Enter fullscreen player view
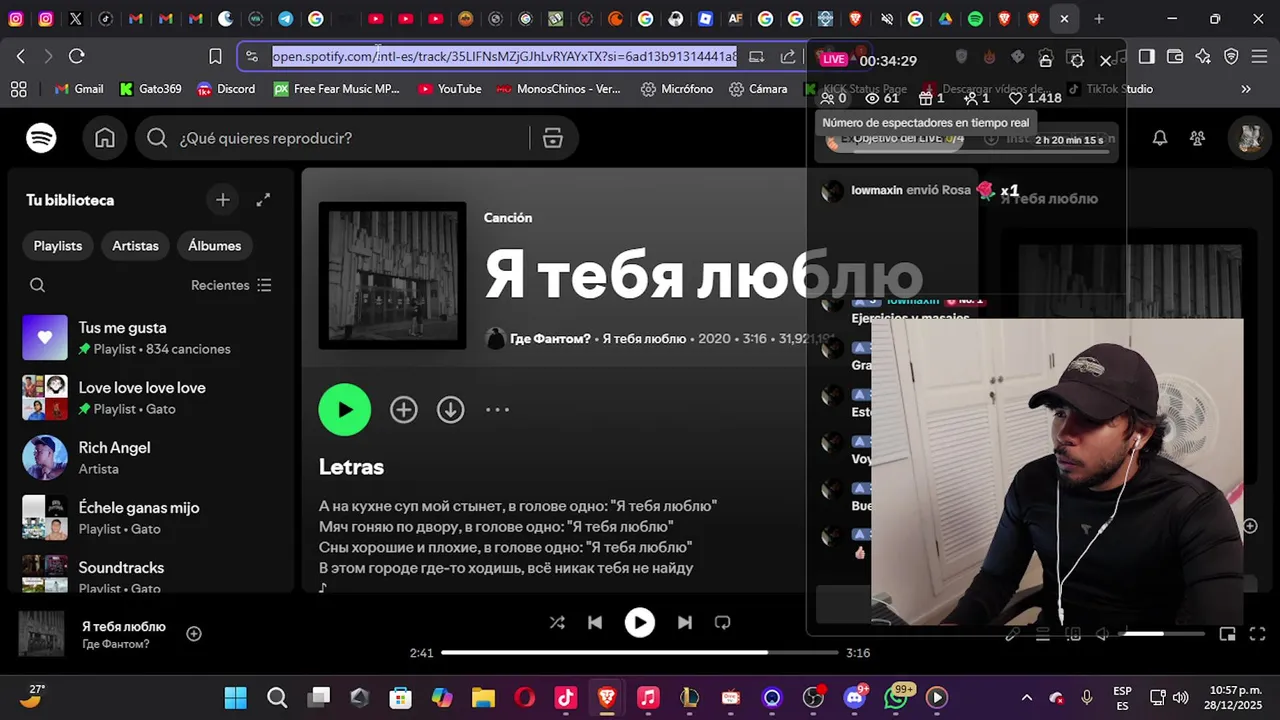The width and height of the screenshot is (1280, 720). coord(1258,634)
